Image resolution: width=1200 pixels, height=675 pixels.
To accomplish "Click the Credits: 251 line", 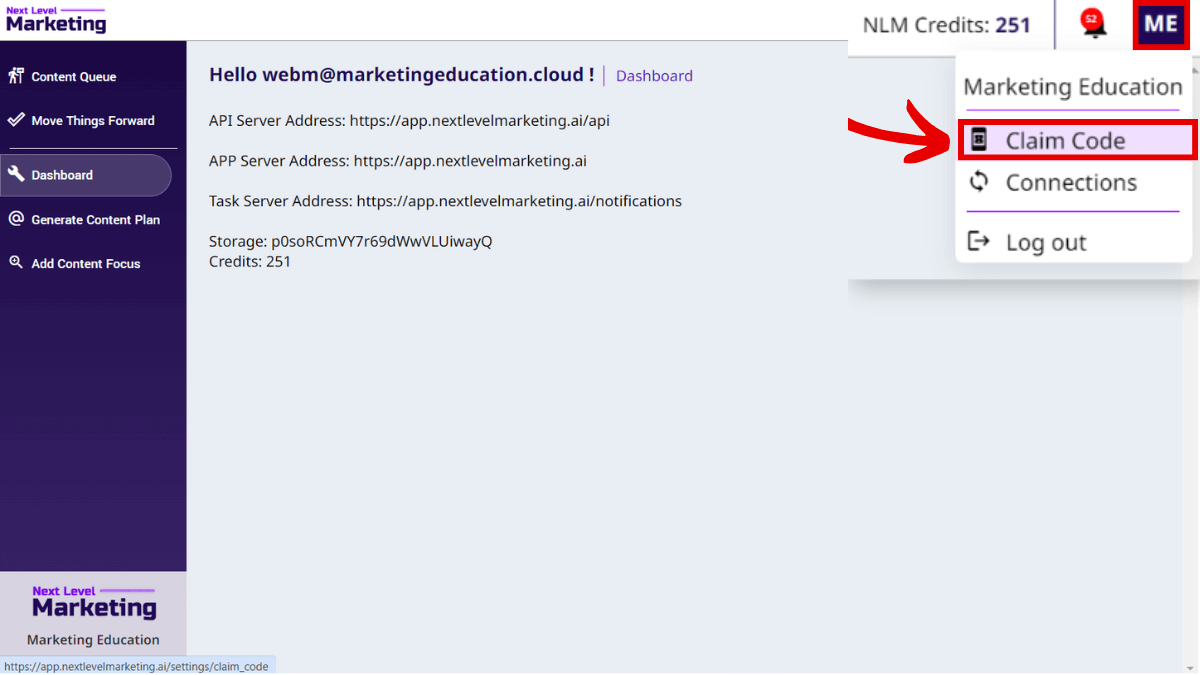I will pos(250,262).
